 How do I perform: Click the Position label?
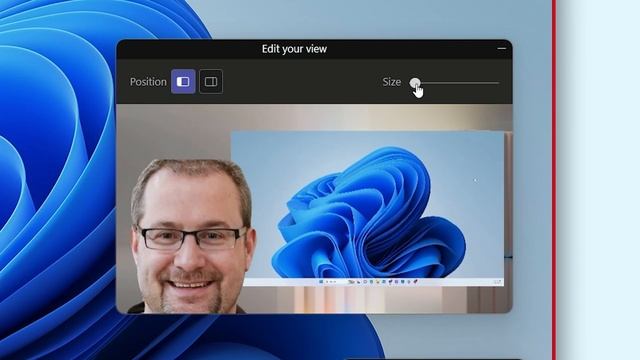coord(148,82)
